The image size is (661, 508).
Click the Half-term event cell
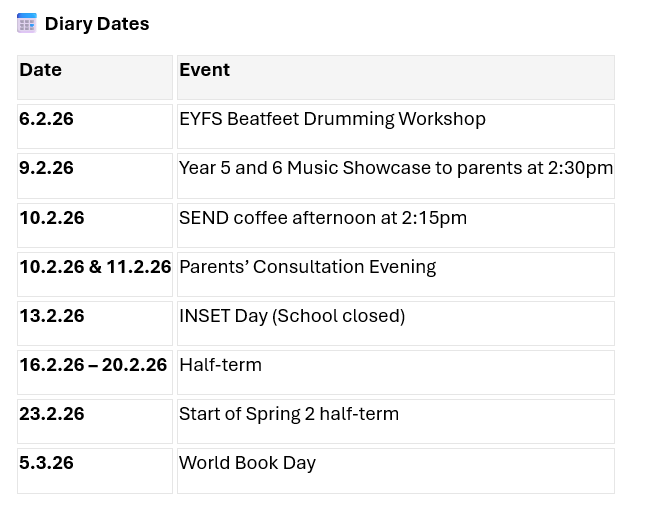(220, 365)
